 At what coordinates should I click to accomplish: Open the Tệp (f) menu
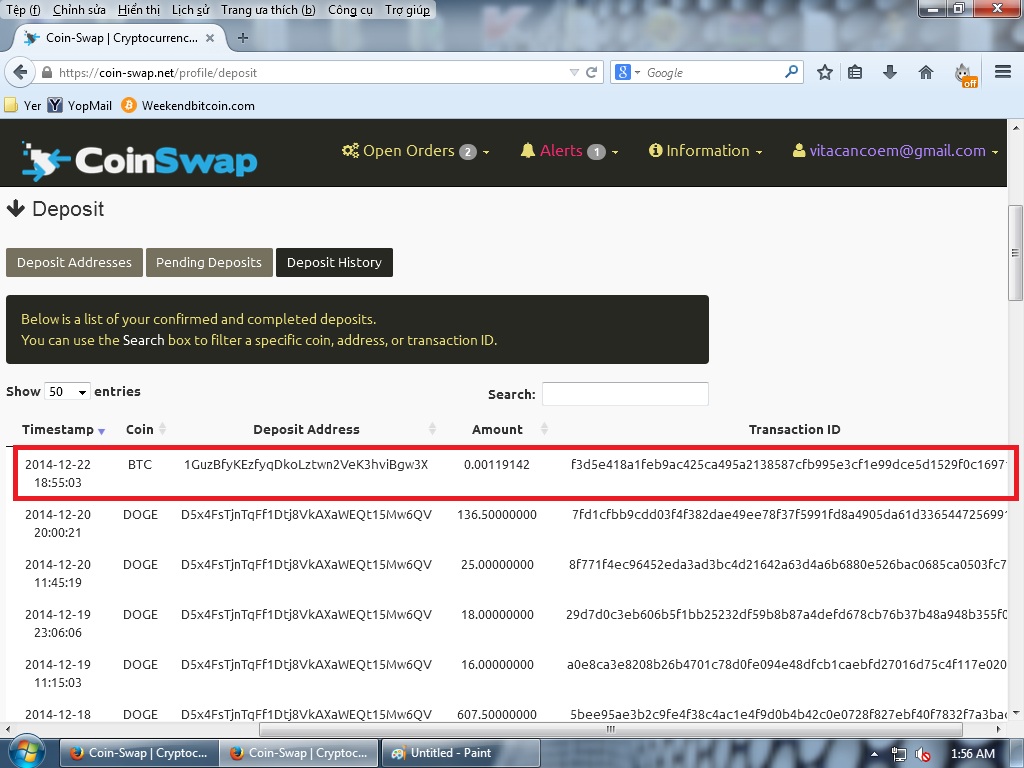tap(23, 10)
